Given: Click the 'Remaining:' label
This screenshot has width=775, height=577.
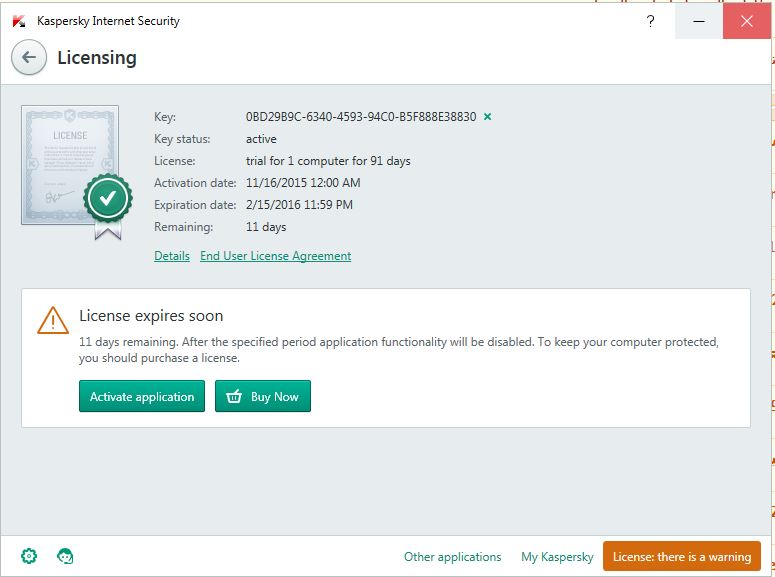Looking at the screenshot, I should 183,227.
